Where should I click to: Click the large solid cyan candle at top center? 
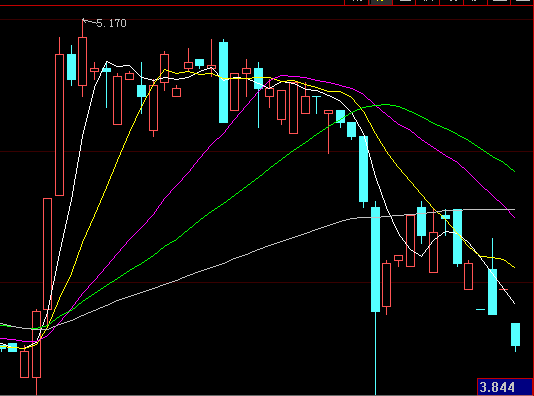(x=223, y=82)
